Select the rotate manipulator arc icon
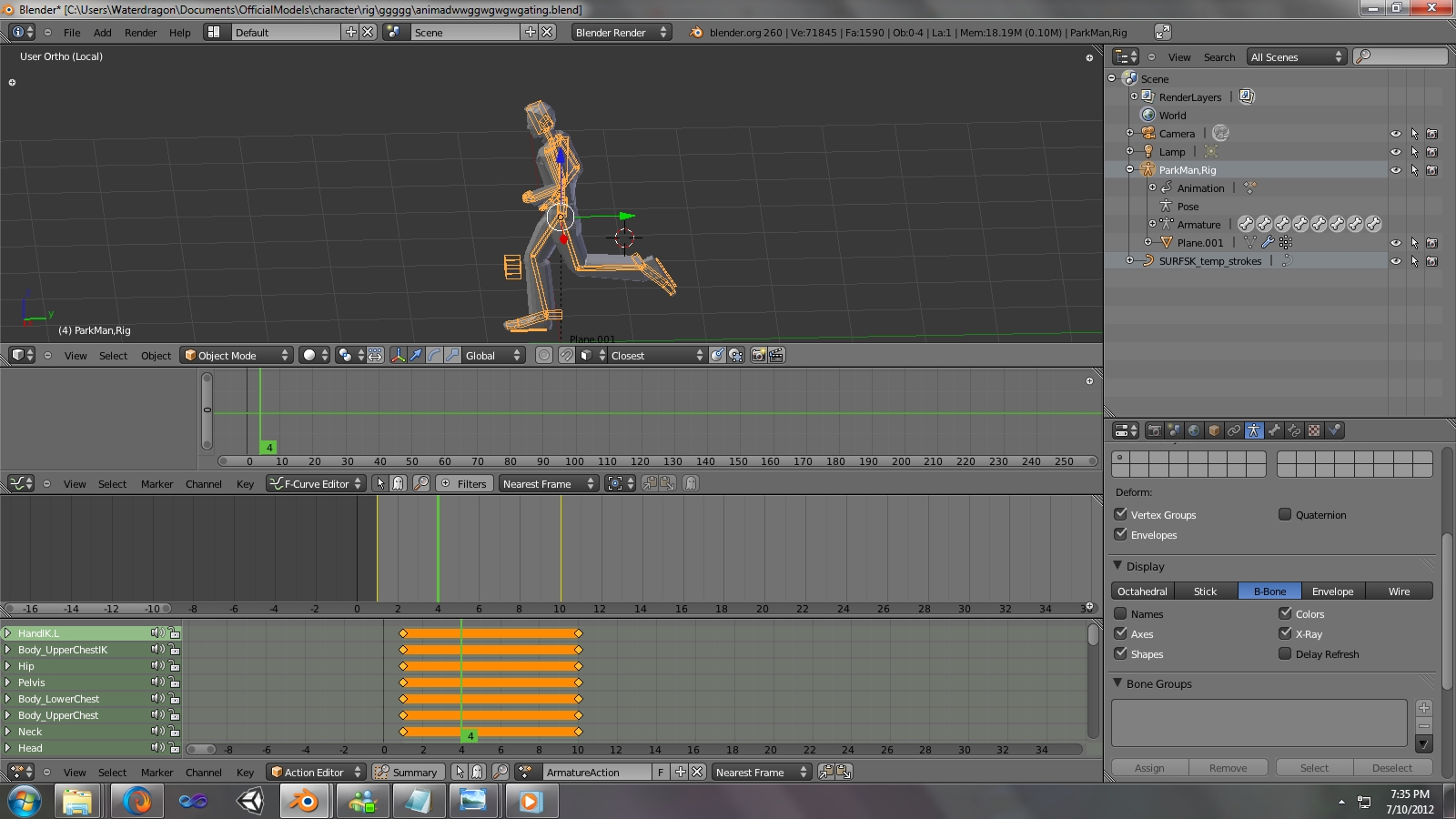Viewport: 1456px width, 819px height. [434, 355]
